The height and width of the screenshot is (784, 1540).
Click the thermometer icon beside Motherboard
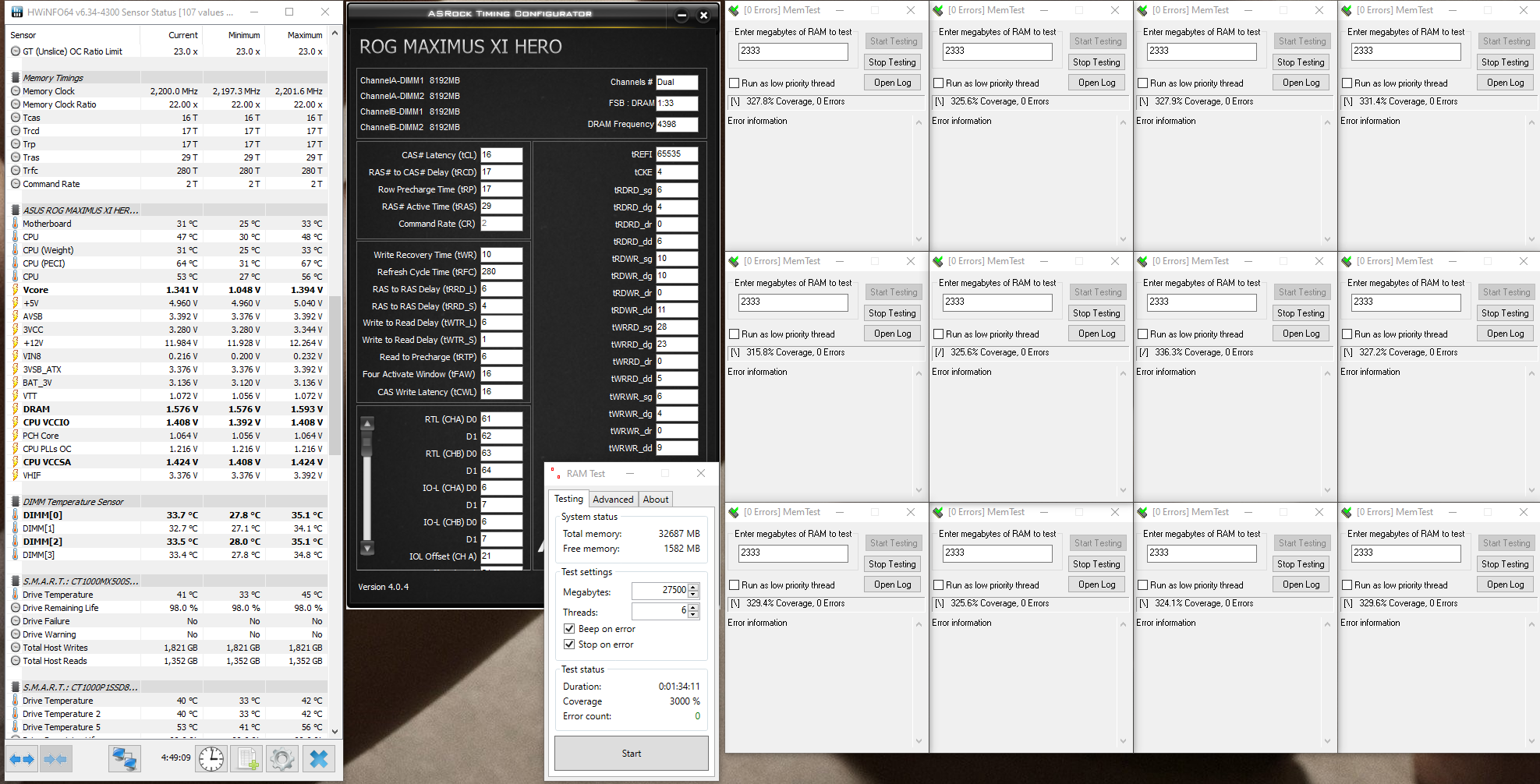point(16,224)
